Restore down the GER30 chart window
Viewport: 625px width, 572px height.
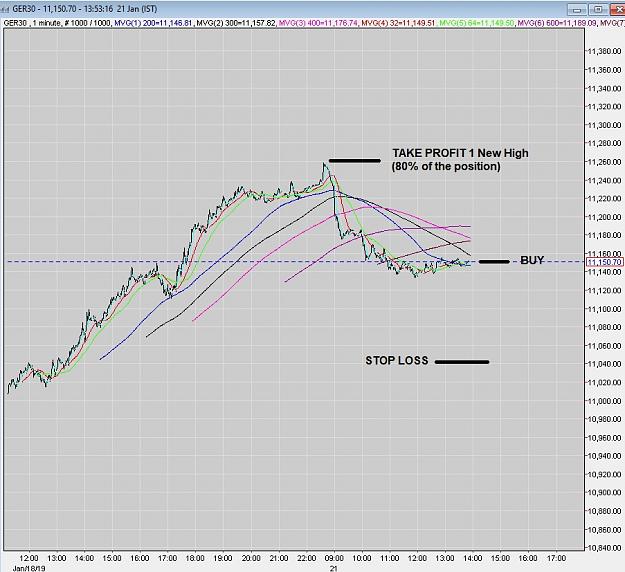(x=597, y=10)
